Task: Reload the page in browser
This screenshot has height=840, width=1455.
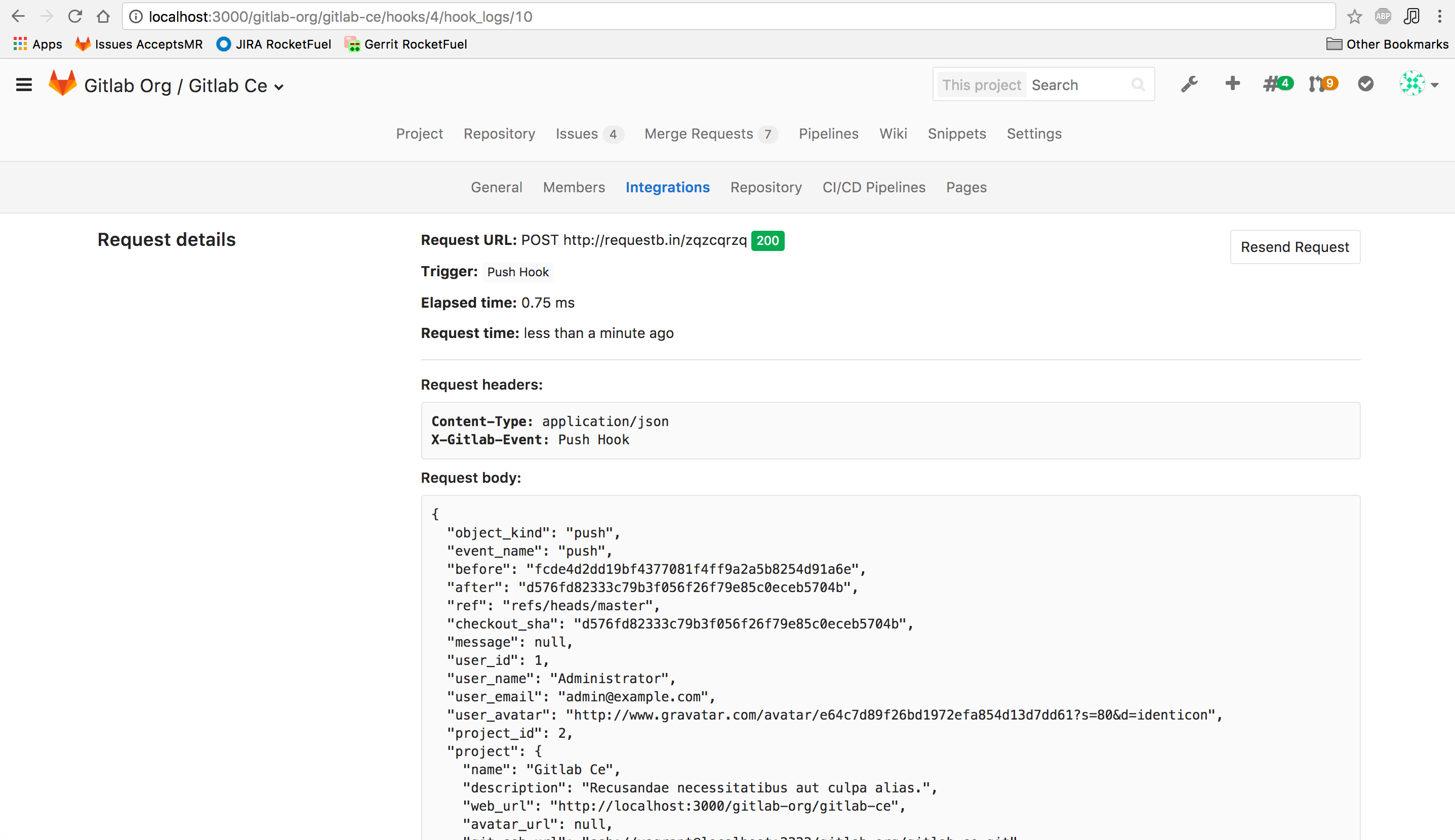Action: [75, 17]
